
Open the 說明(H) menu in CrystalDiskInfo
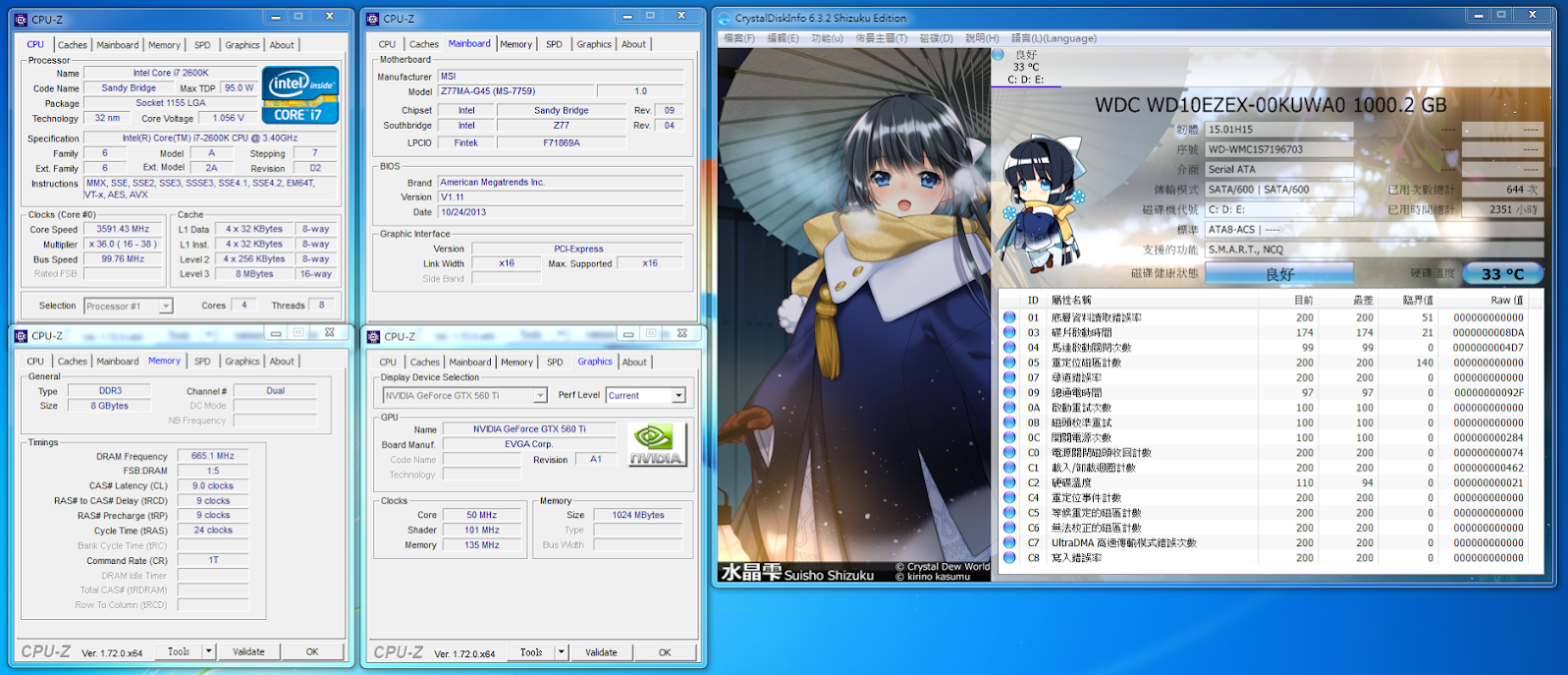pyautogui.click(x=982, y=38)
